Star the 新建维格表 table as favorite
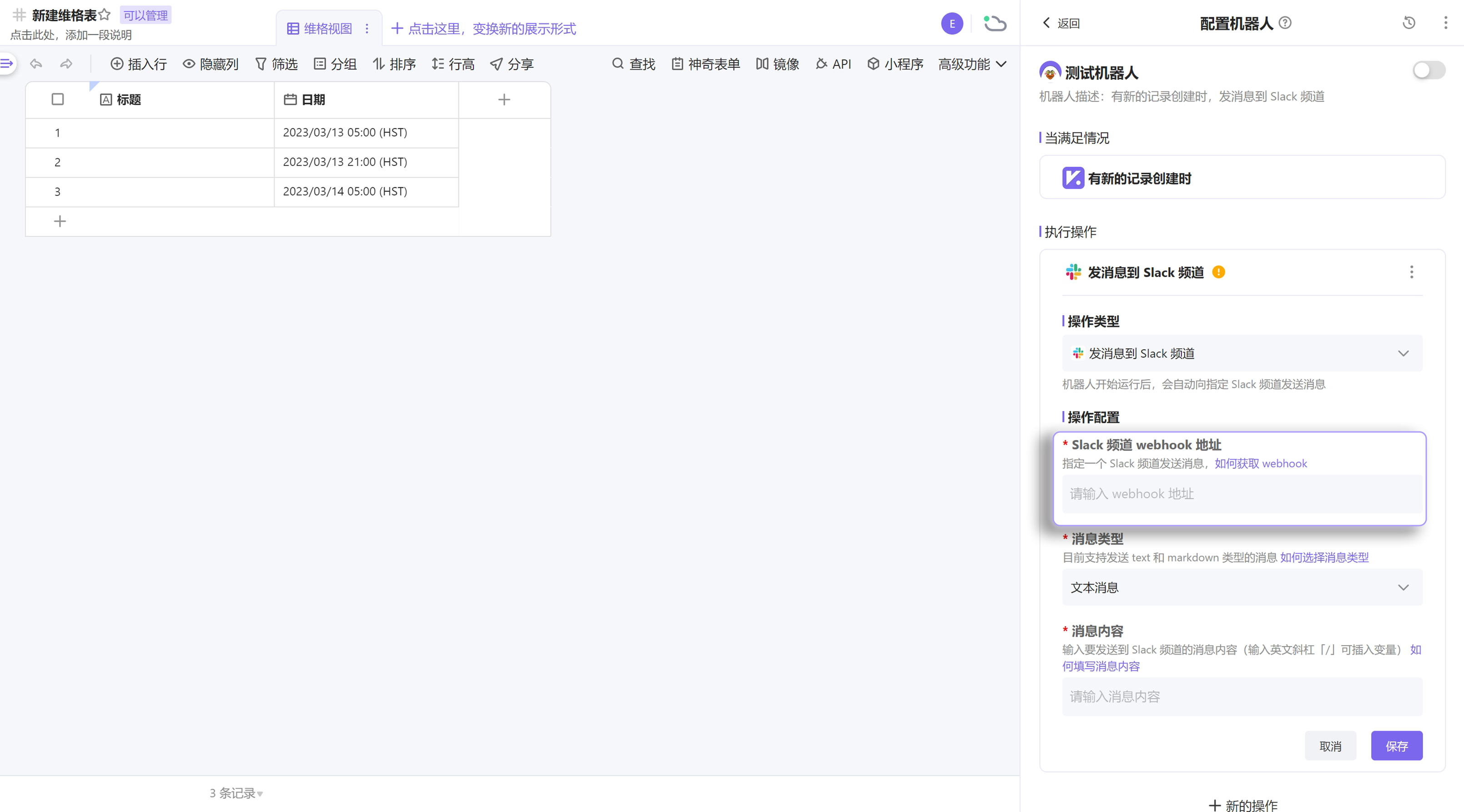The image size is (1464, 812). click(x=105, y=14)
